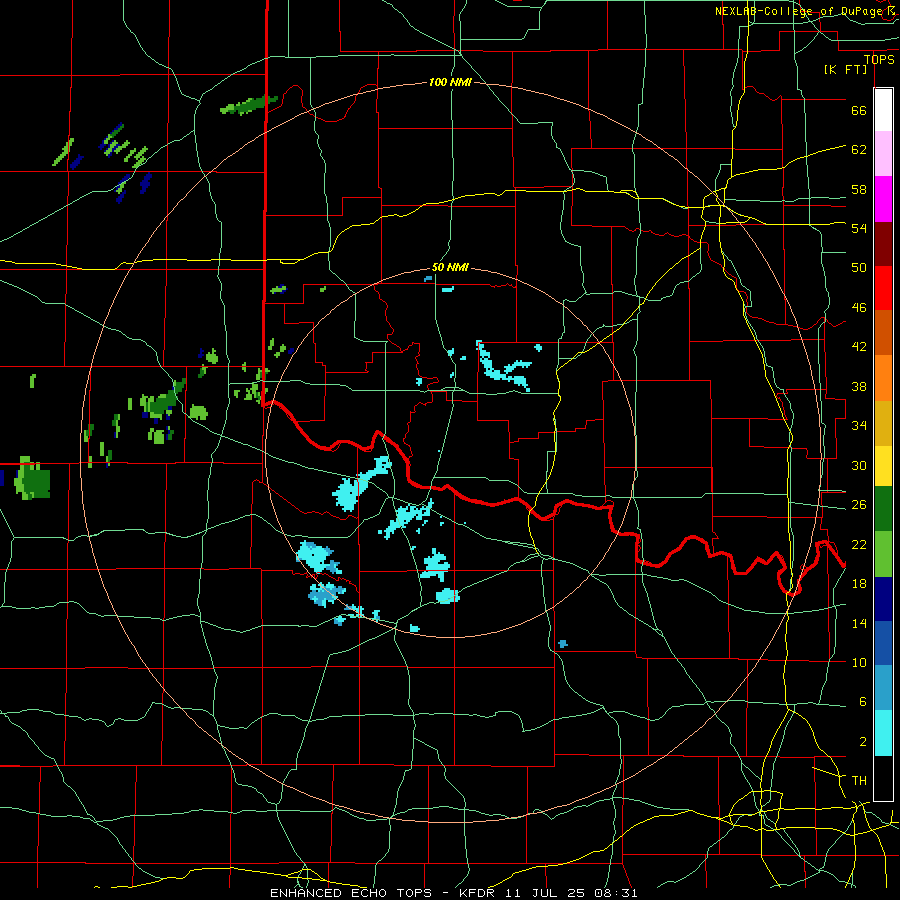The width and height of the screenshot is (900, 900).
Task: Click the legend value "18"
Action: click(x=859, y=584)
